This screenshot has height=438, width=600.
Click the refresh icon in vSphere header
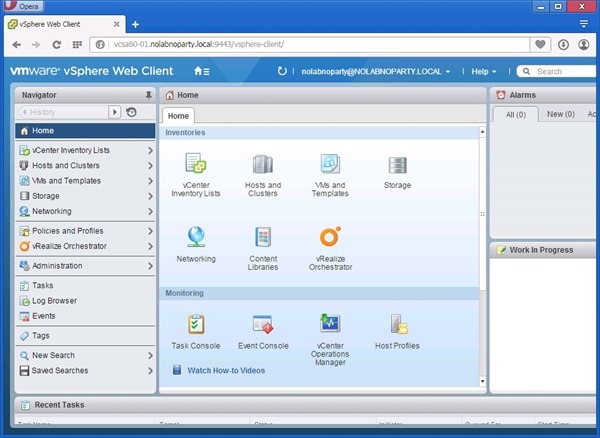tap(282, 72)
